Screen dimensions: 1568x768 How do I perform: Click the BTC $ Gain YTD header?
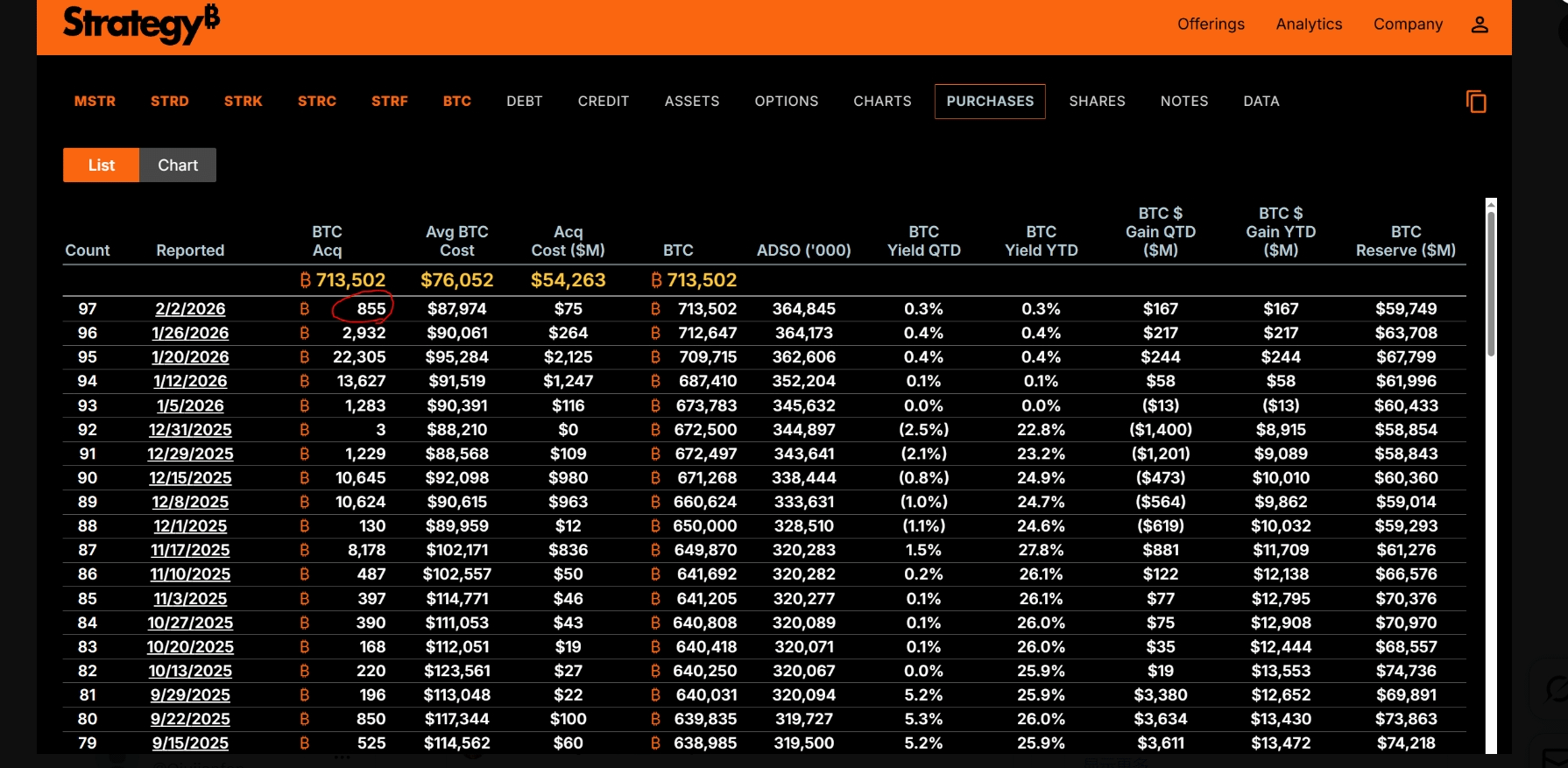pyautogui.click(x=1281, y=232)
